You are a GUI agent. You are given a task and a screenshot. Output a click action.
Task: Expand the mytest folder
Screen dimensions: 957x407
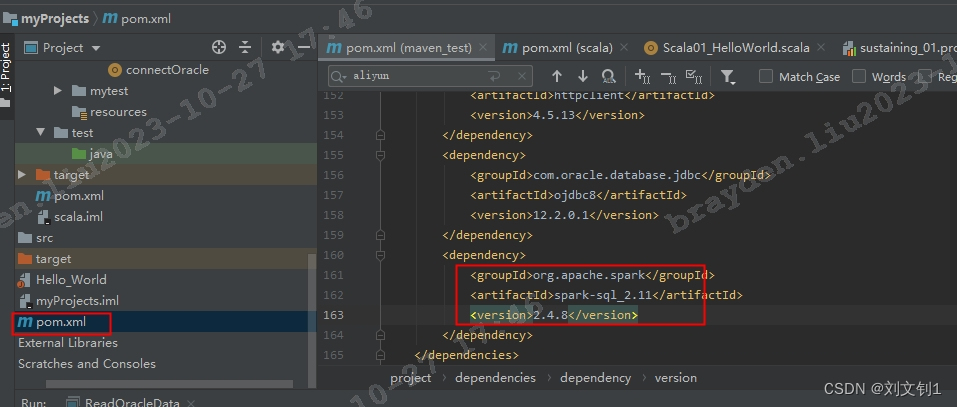(58, 91)
